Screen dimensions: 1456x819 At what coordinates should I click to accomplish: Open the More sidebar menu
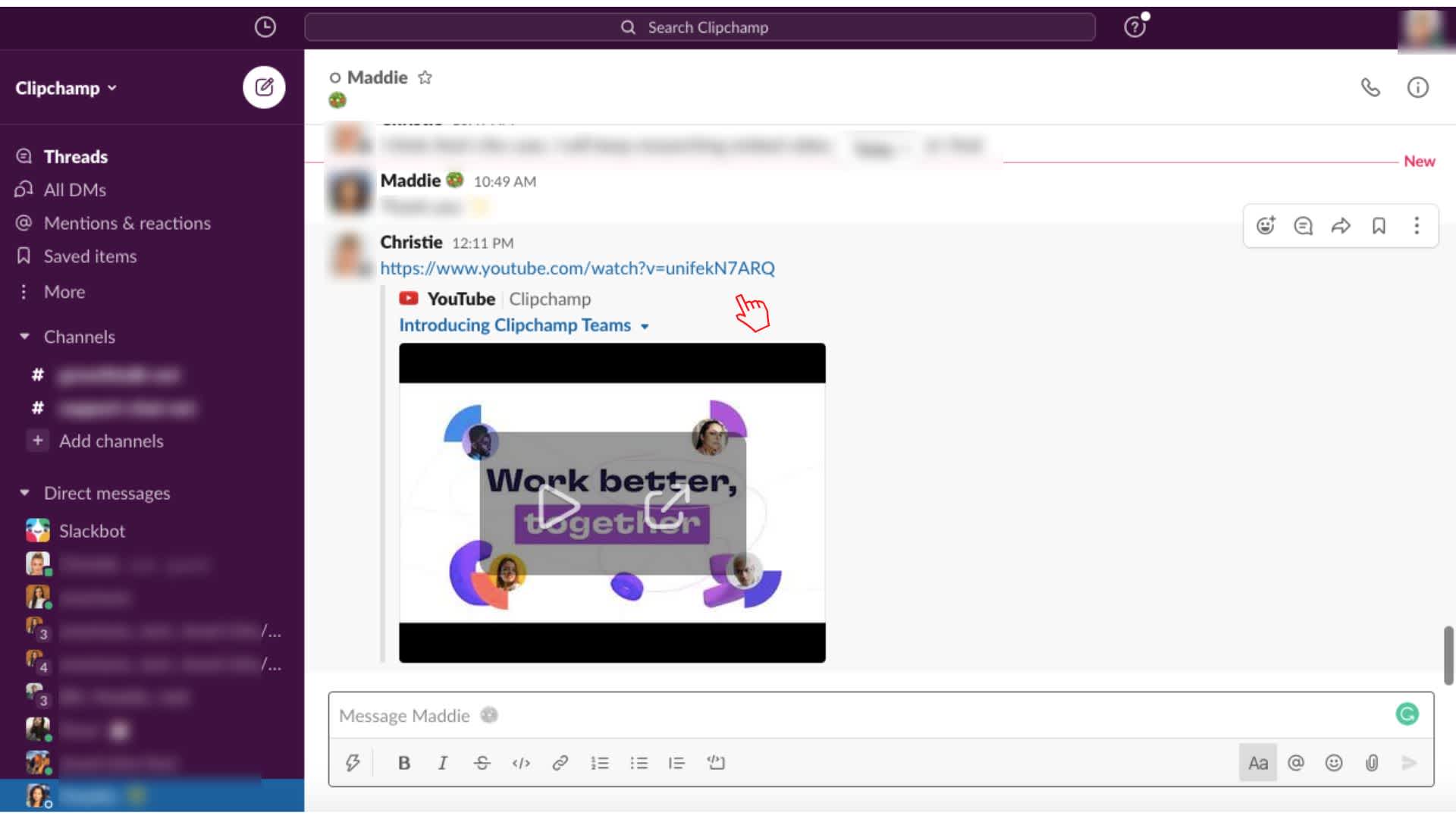click(64, 292)
